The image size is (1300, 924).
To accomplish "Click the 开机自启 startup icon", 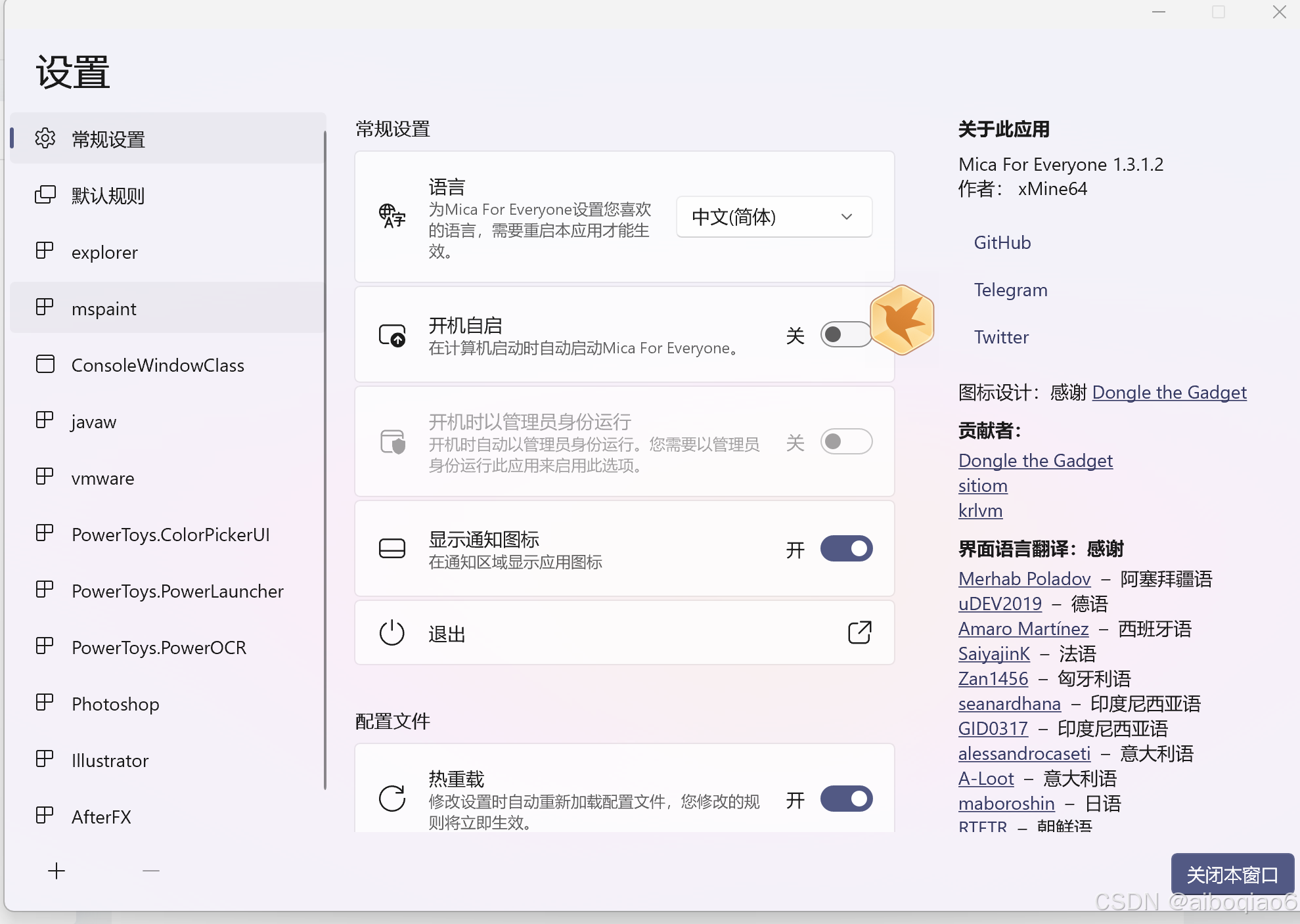I will (x=392, y=335).
